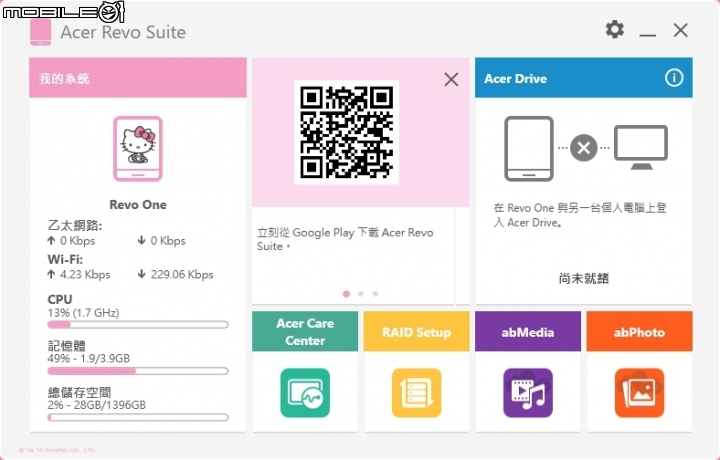Click the 49% - 1.9/3.9GB memory value
The width and height of the screenshot is (720, 460).
tap(89, 358)
